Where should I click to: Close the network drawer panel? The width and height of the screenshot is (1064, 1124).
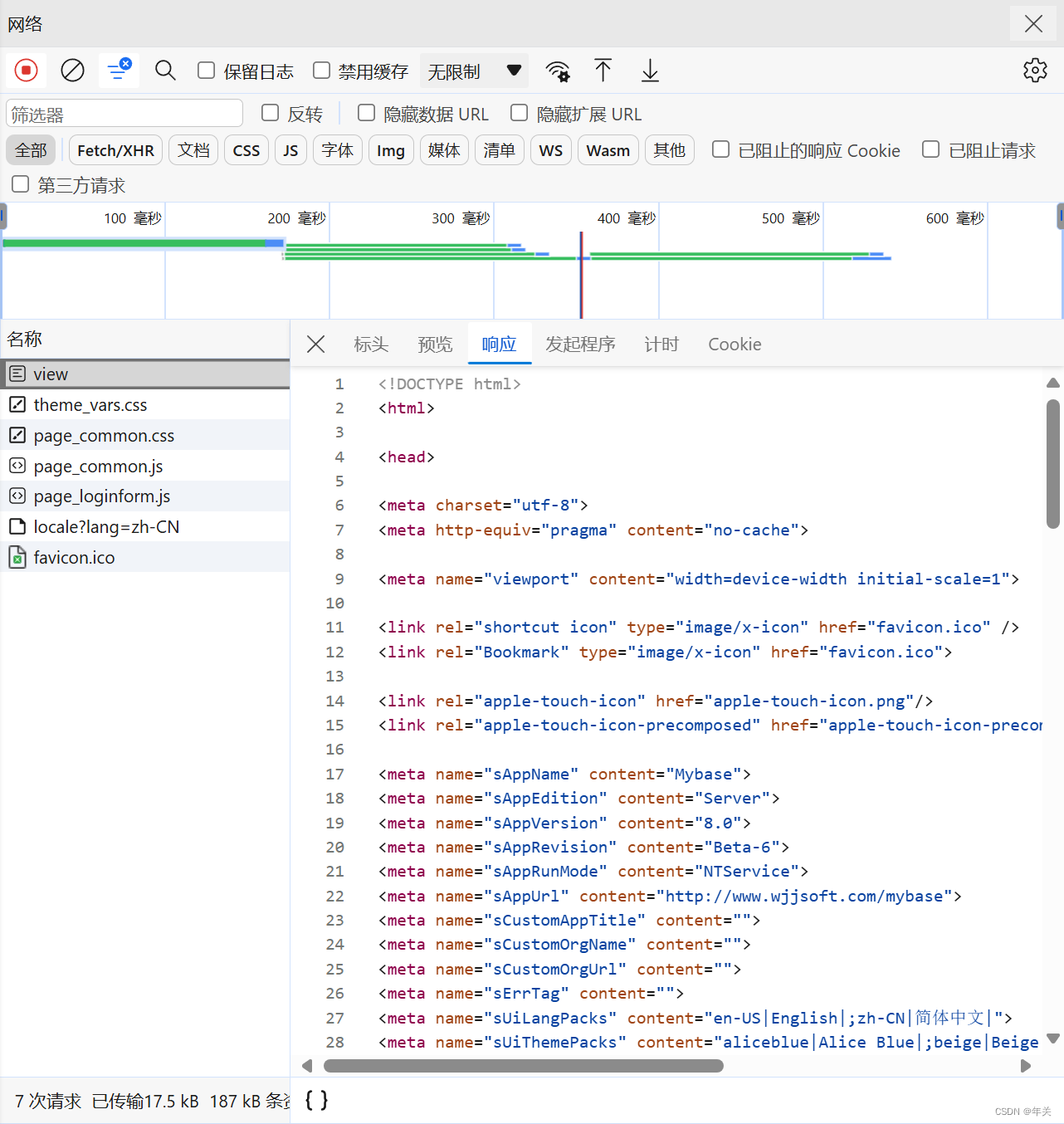pyautogui.click(x=1033, y=23)
